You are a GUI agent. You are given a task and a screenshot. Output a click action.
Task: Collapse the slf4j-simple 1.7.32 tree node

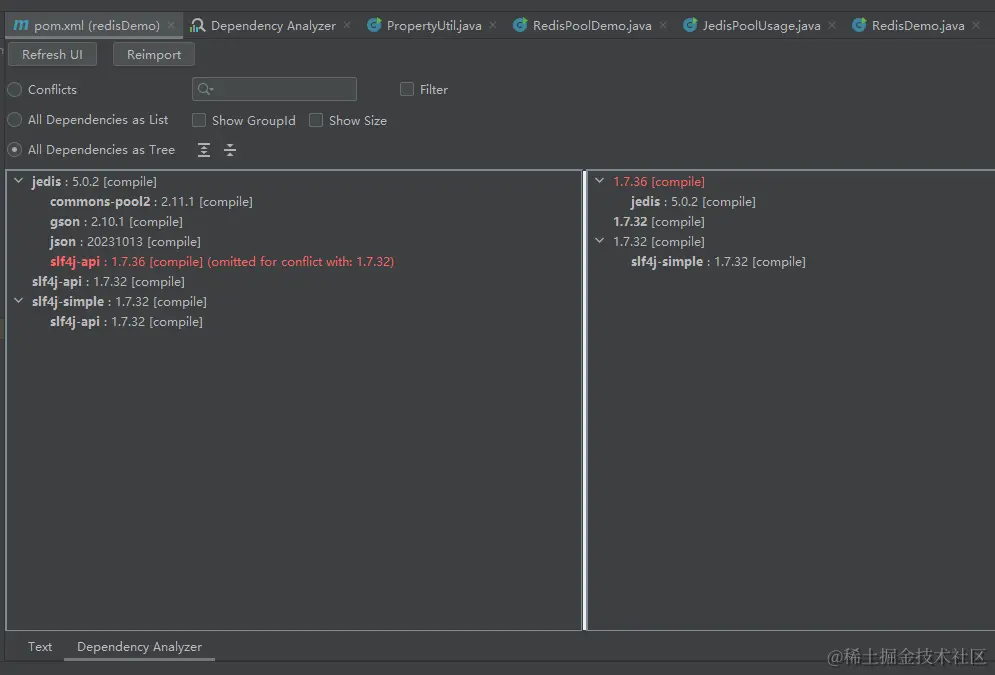point(19,301)
